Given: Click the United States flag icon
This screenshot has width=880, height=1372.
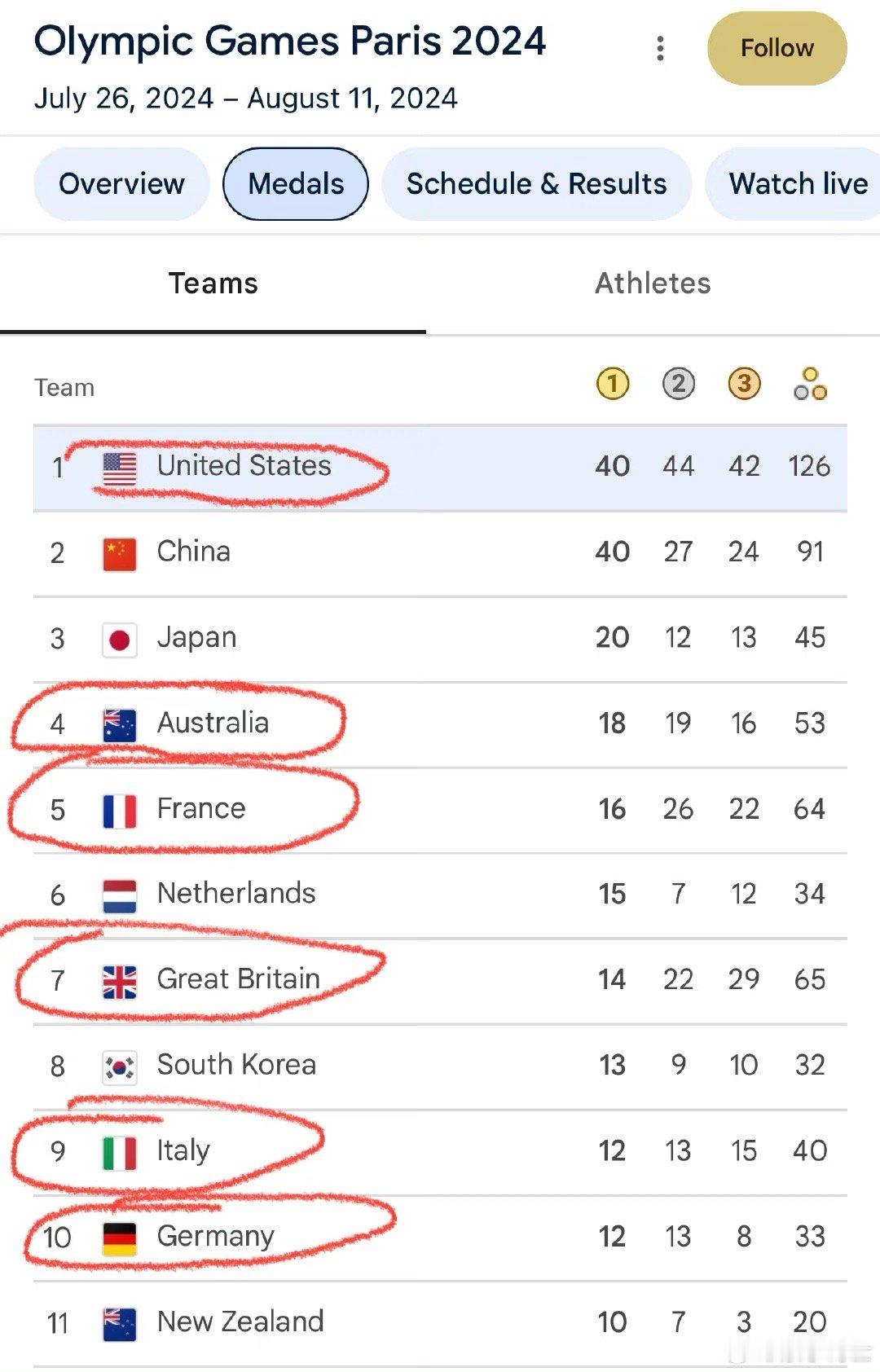Looking at the screenshot, I should coord(120,469).
